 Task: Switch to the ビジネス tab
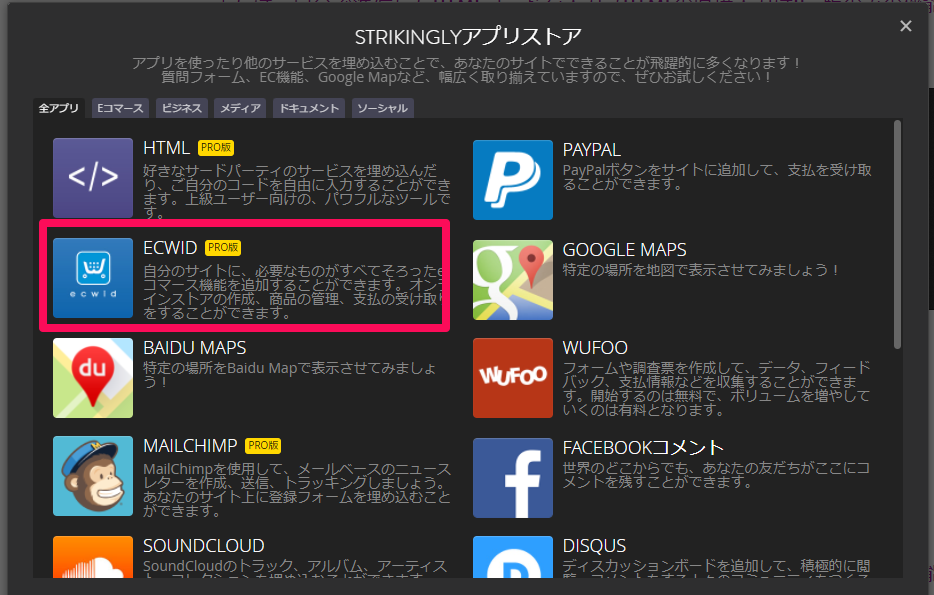pyautogui.click(x=182, y=108)
